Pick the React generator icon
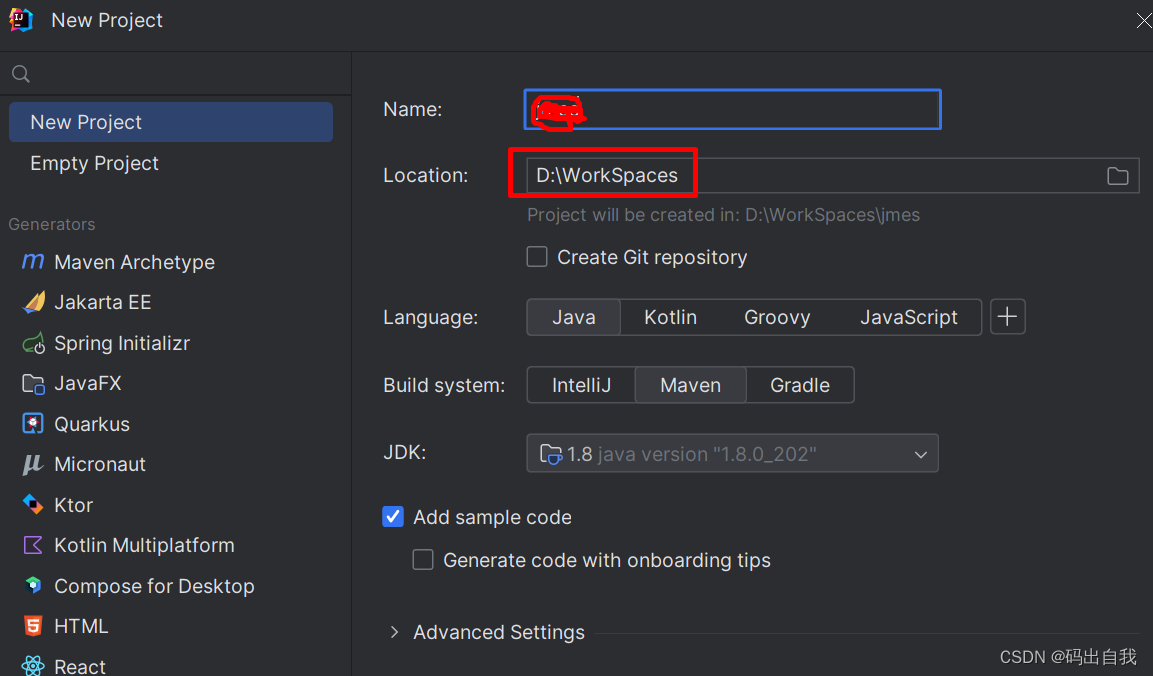The height and width of the screenshot is (676, 1153). pos(33,666)
